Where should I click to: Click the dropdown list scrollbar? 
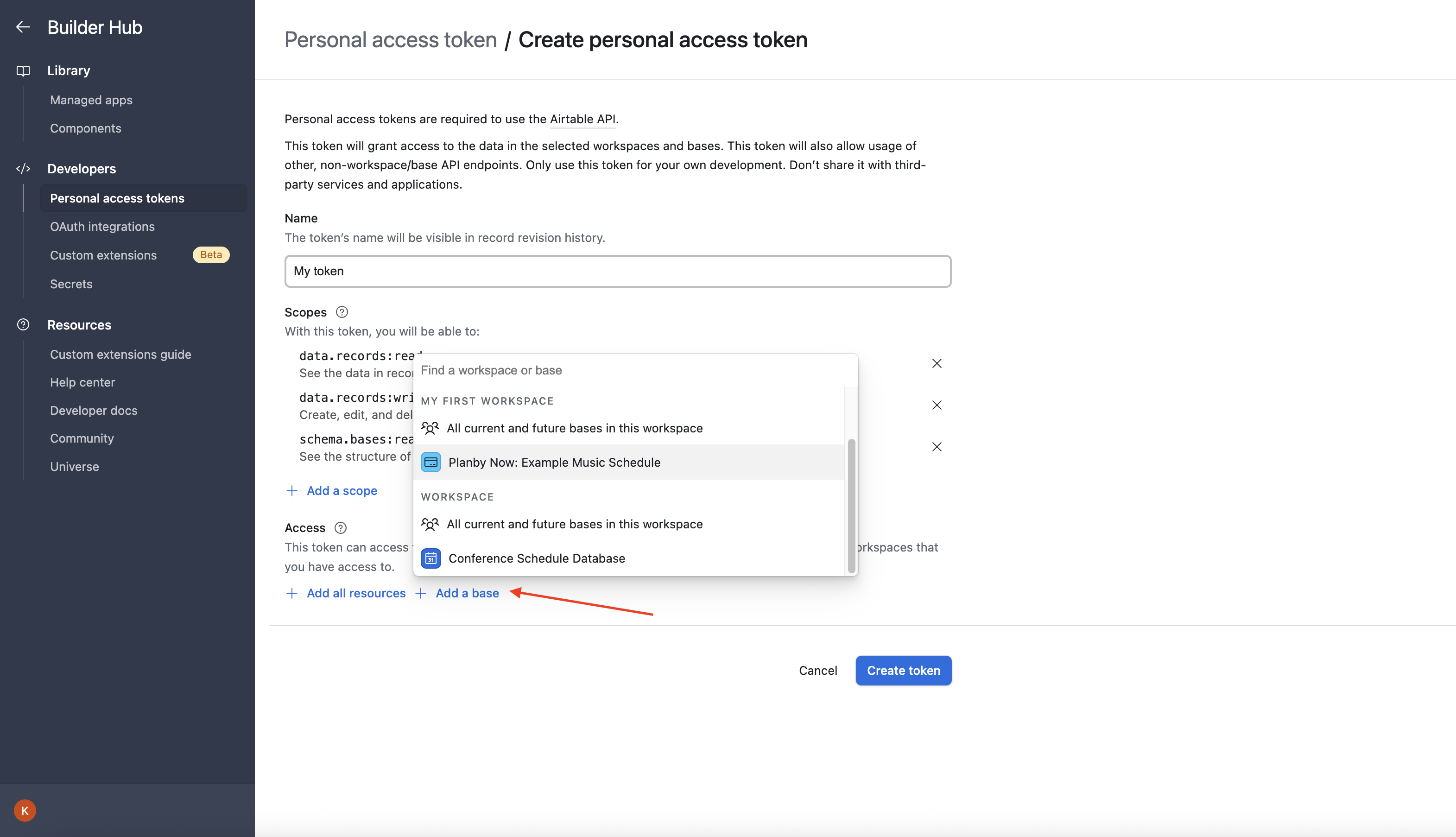pos(851,506)
